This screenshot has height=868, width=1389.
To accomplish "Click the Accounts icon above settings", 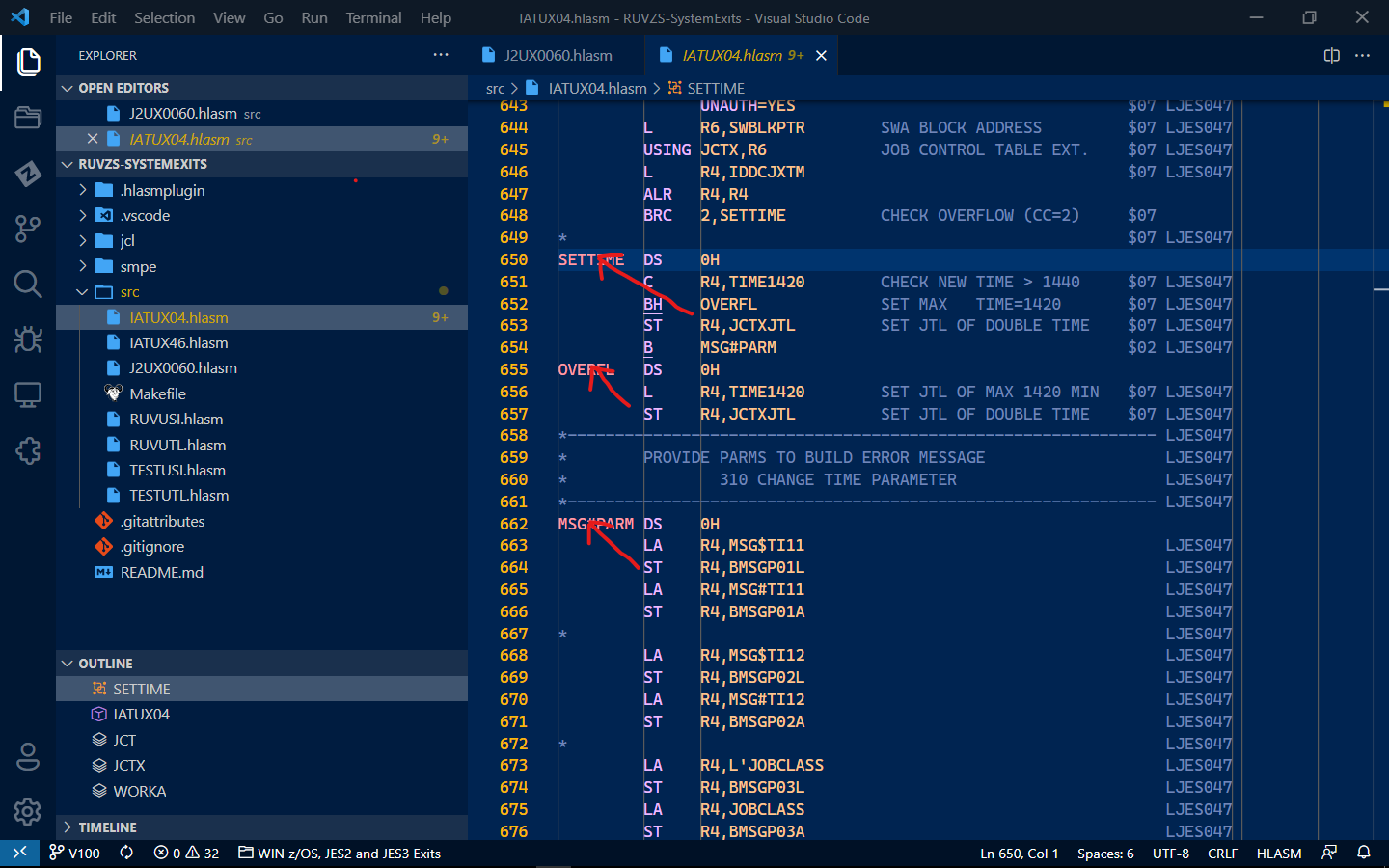I will click(27, 756).
